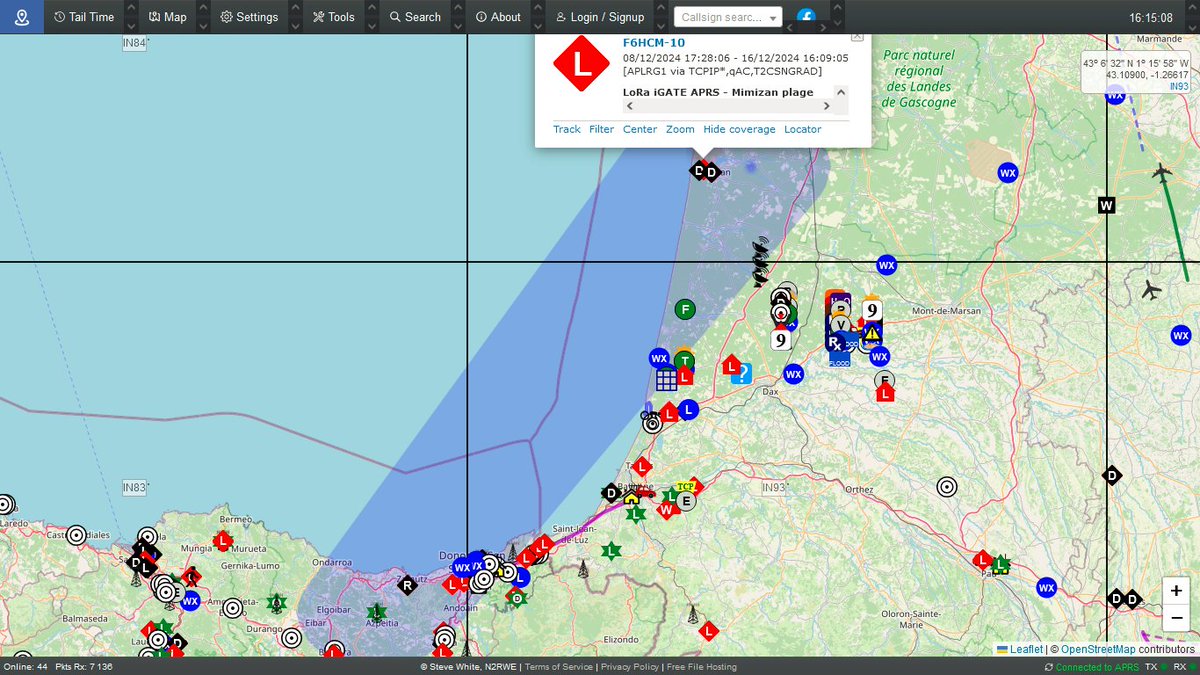Click Filter in the station popup
This screenshot has width=1200, height=675.
tap(601, 129)
